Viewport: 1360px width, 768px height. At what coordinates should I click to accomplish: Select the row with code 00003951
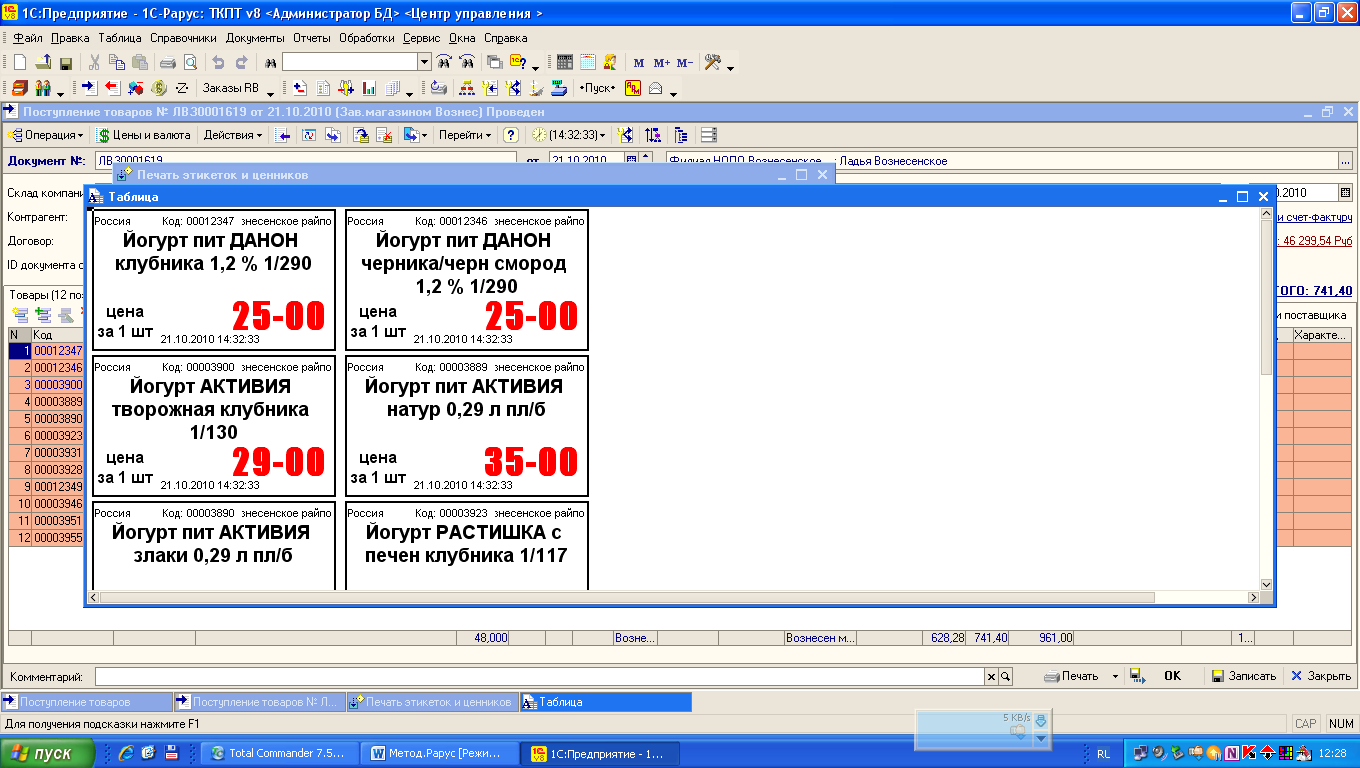(46, 521)
